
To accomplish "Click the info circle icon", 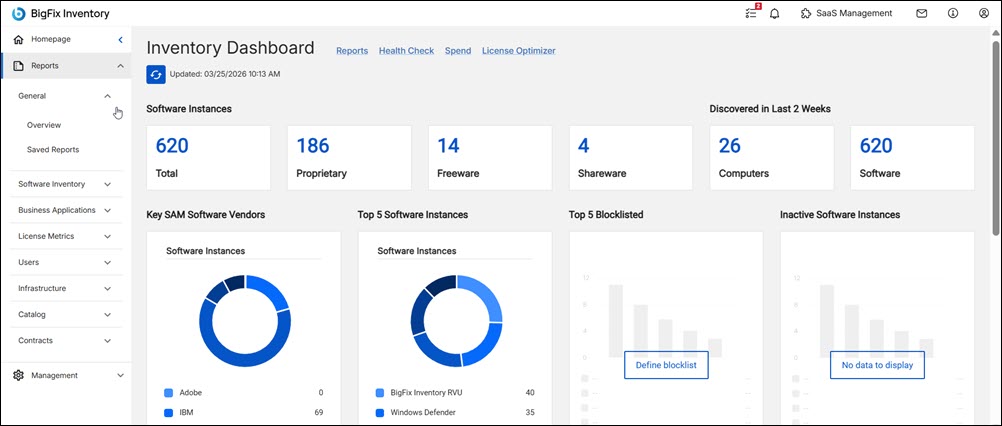I will pos(953,13).
